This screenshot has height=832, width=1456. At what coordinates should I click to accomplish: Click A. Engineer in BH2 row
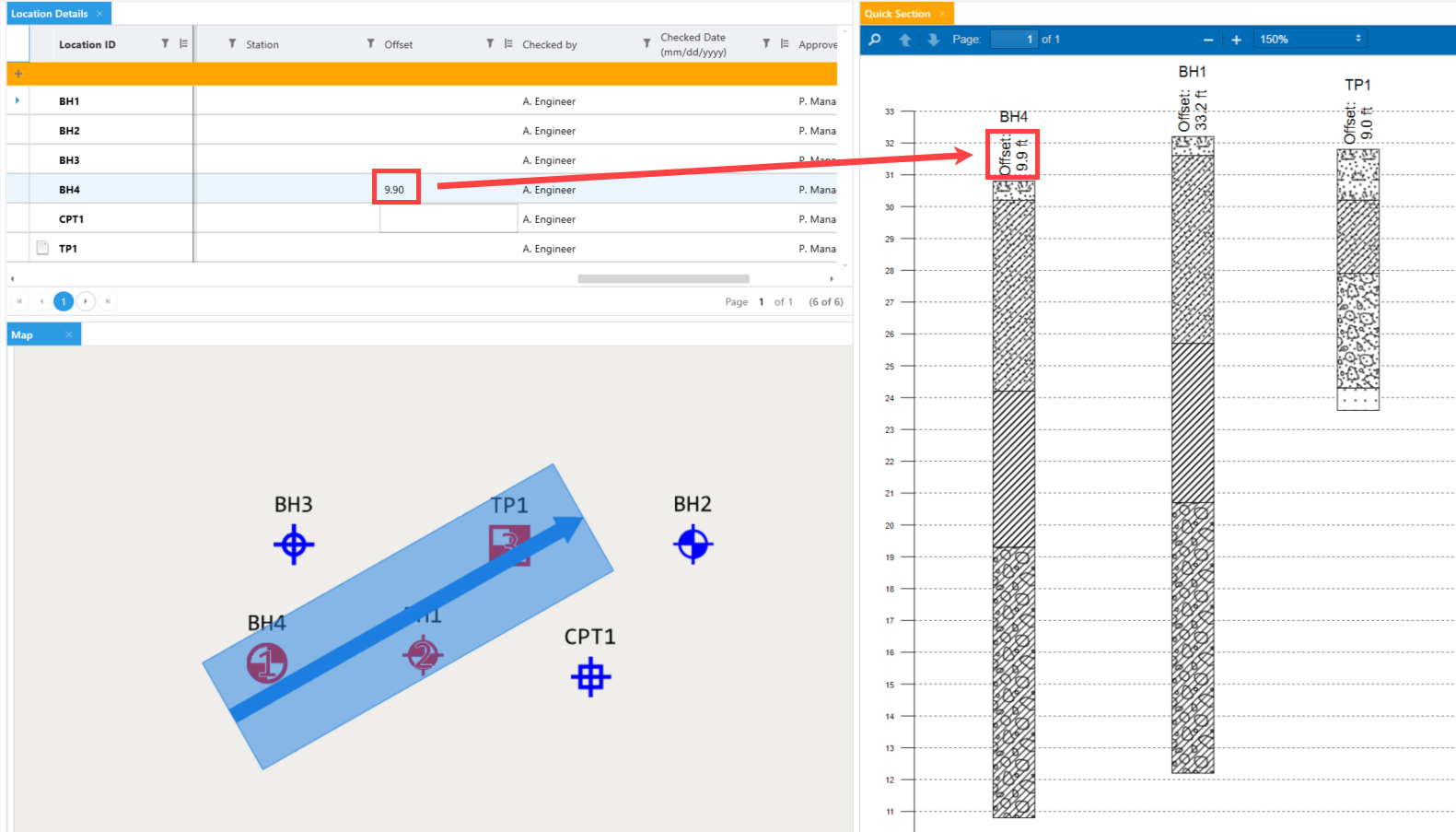tap(549, 131)
